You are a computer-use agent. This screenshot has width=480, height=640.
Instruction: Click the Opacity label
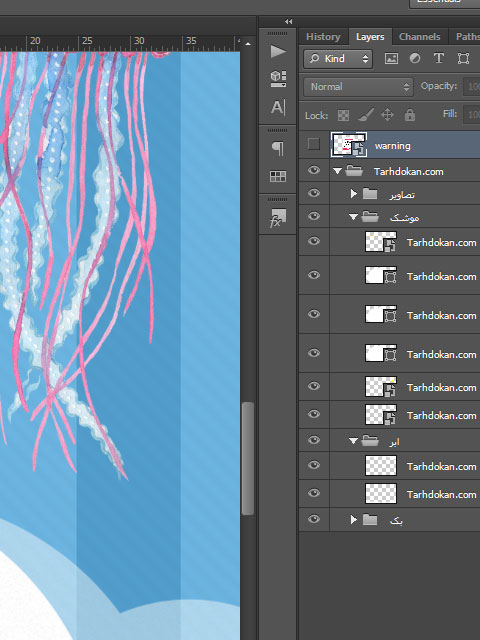[x=438, y=86]
